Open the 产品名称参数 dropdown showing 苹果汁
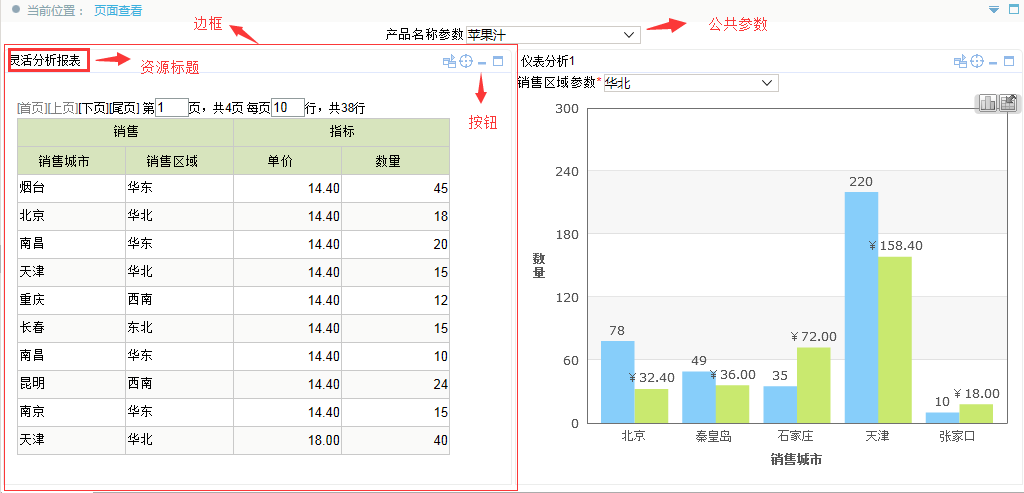This screenshot has width=1024, height=493. (x=553, y=35)
